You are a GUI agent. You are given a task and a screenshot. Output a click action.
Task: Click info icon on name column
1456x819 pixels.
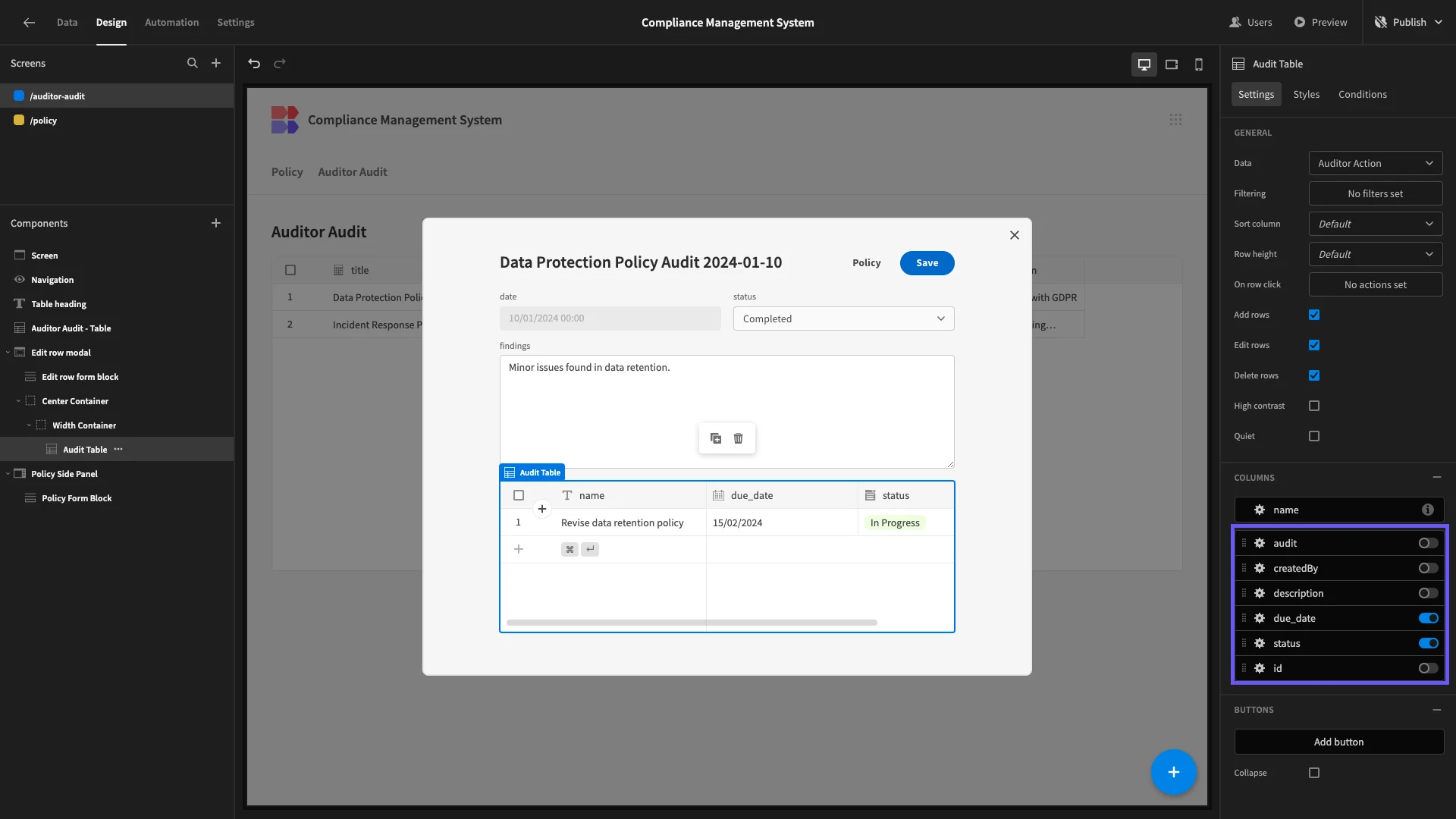point(1428,510)
